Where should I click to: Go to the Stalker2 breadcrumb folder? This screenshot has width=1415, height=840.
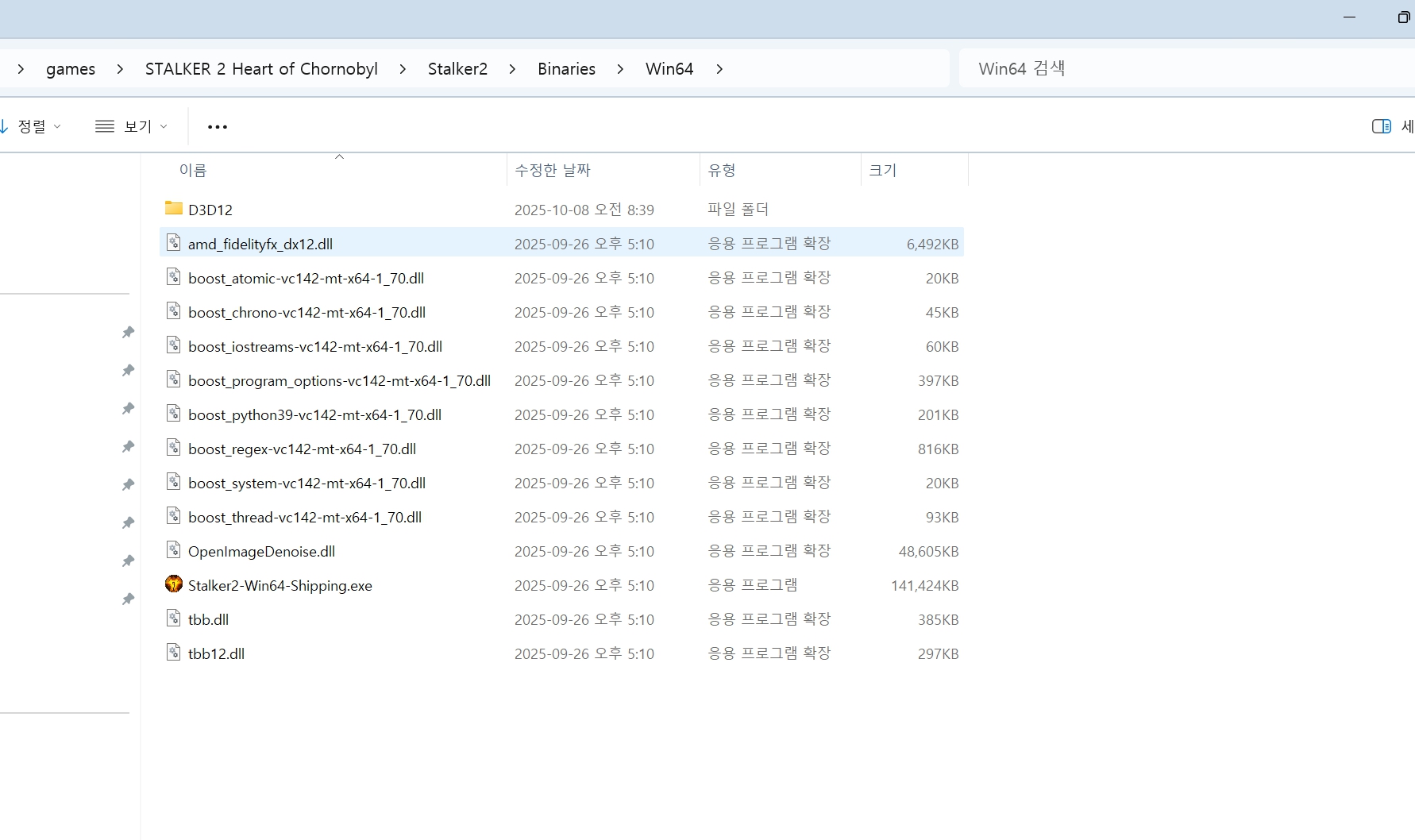[x=457, y=69]
